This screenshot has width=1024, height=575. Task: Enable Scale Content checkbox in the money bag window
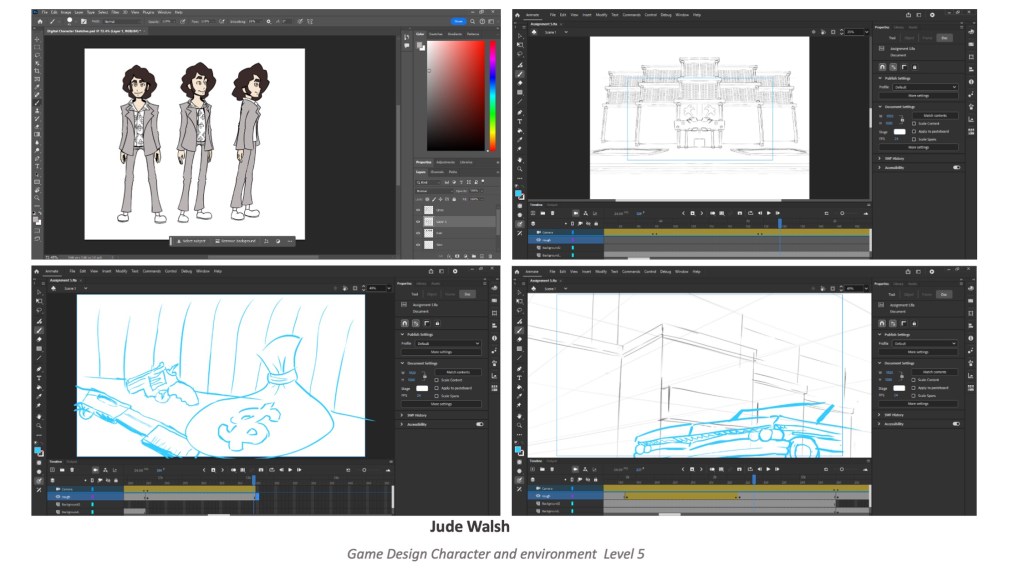pos(436,380)
